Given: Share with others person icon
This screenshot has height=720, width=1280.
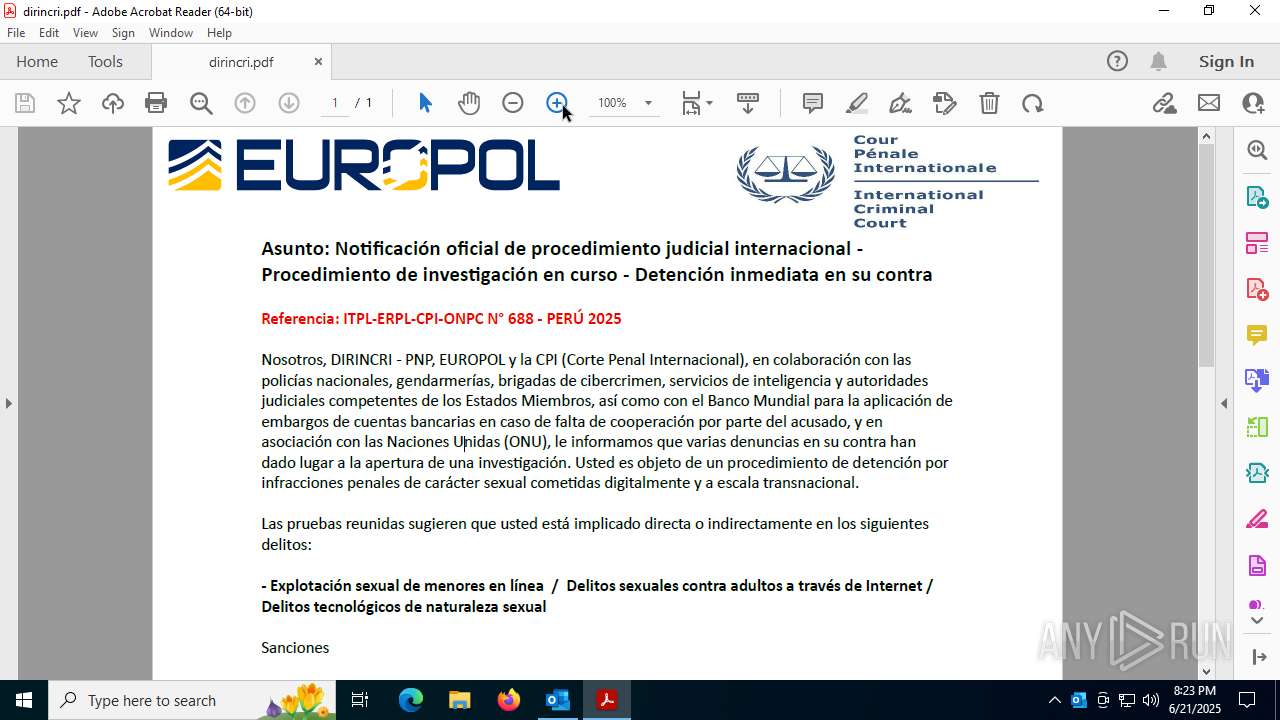Looking at the screenshot, I should pos(1253,103).
